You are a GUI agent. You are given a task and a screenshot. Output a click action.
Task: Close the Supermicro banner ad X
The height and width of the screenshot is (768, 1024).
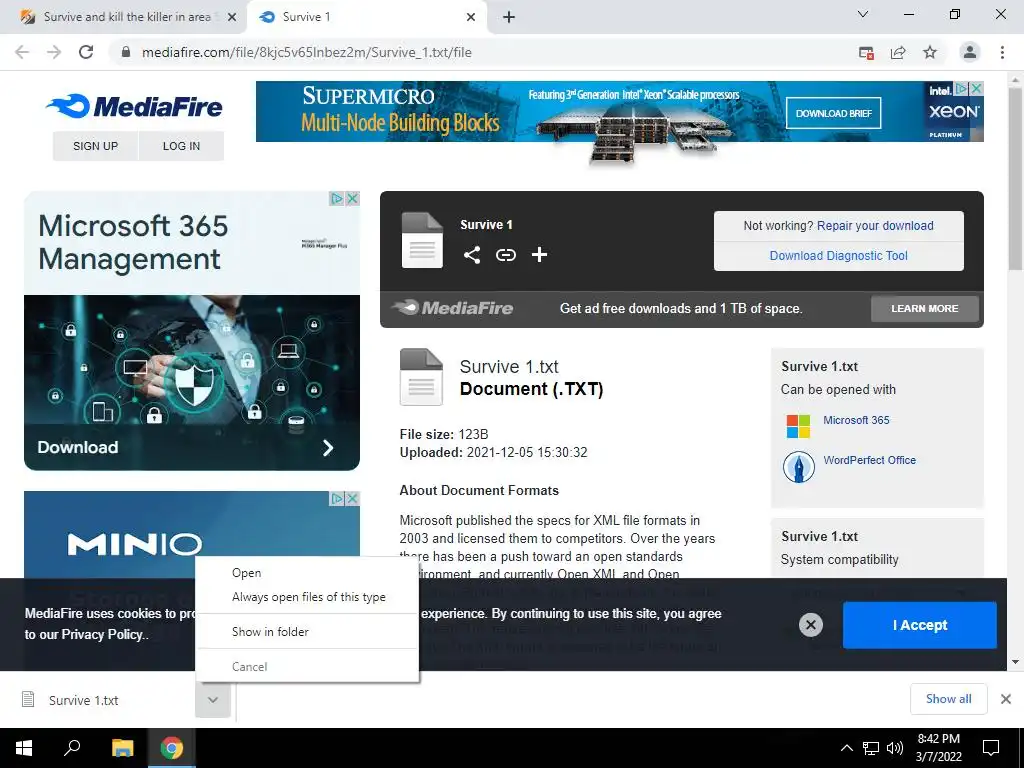pyautogui.click(x=976, y=88)
